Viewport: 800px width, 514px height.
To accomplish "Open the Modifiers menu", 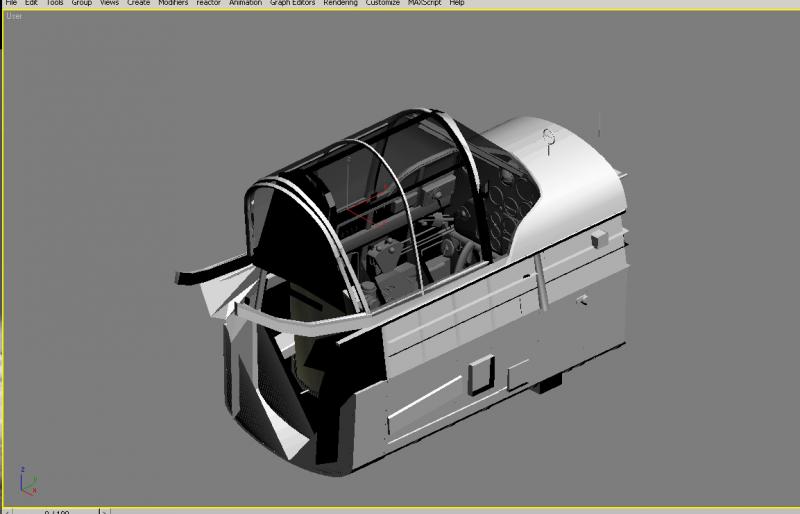I will point(173,3).
